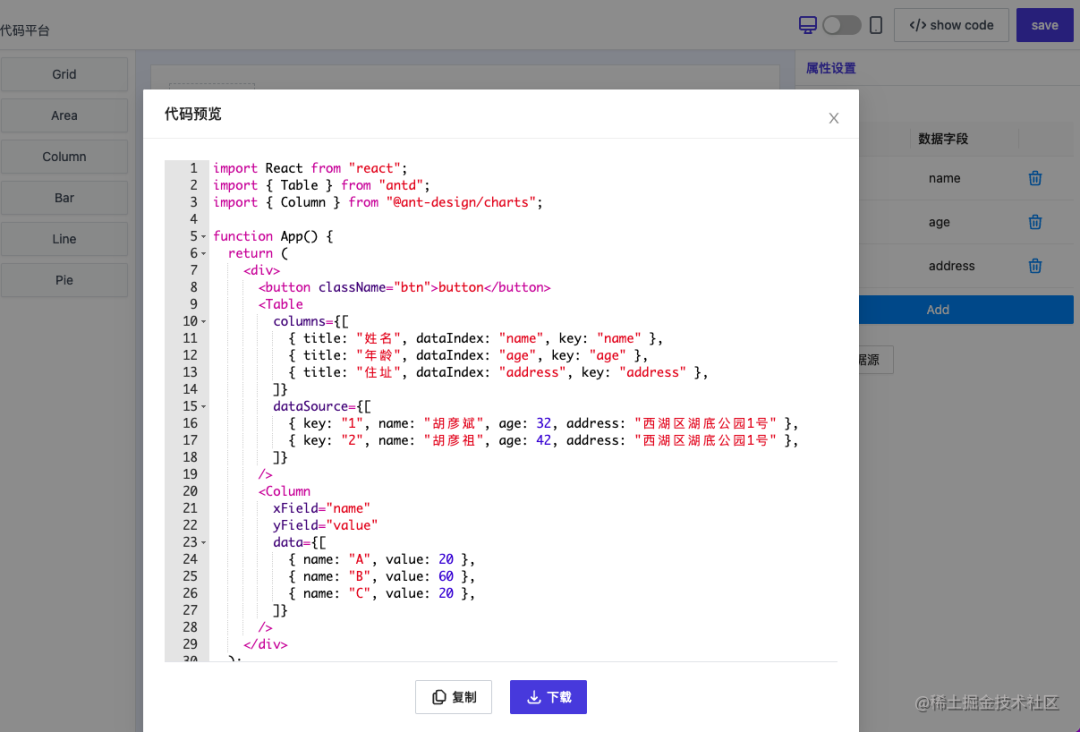This screenshot has width=1080, height=732.
Task: Click the name data field row
Action: click(x=966, y=178)
